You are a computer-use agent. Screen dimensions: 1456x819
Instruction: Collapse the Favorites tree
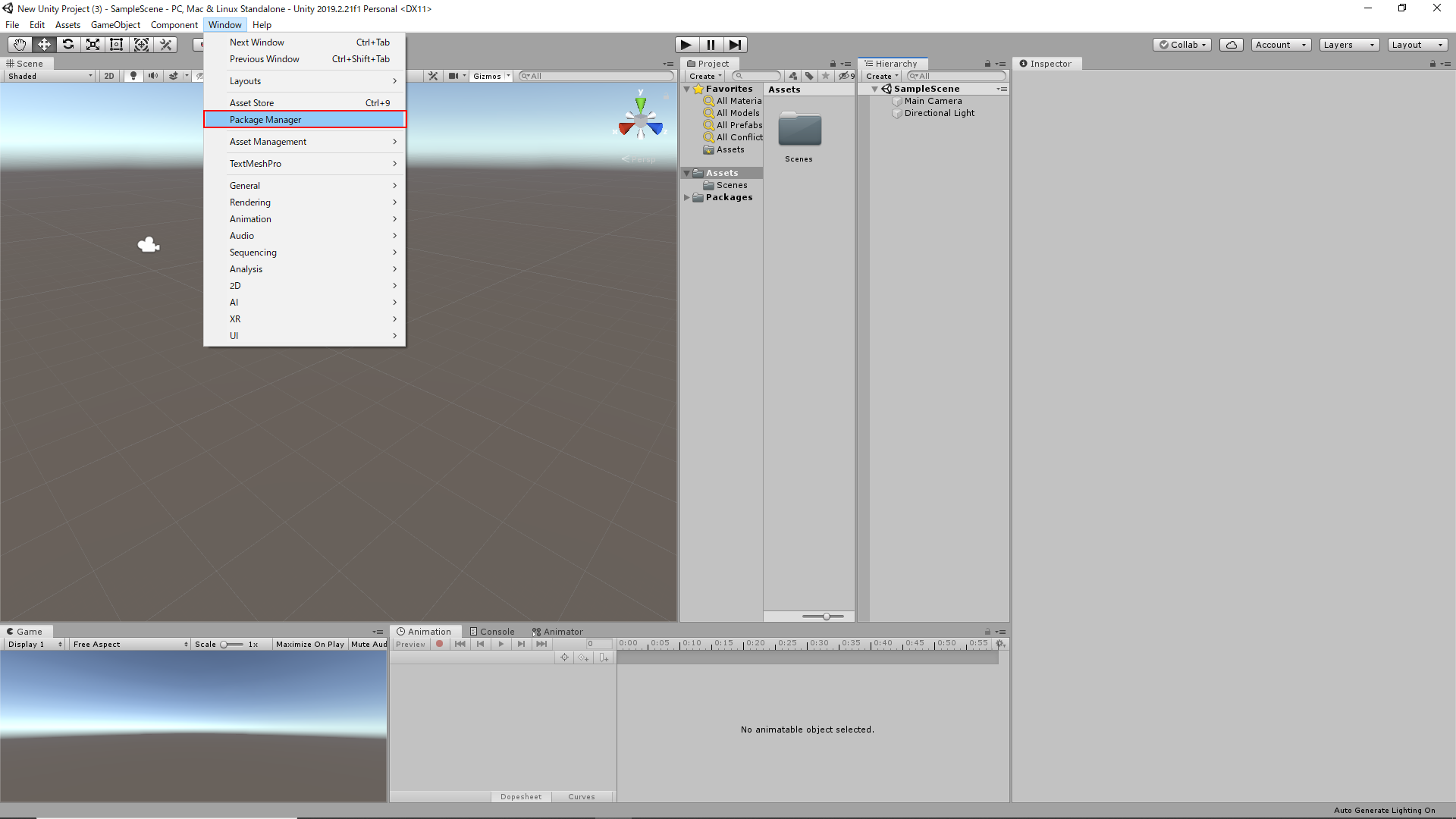point(687,89)
